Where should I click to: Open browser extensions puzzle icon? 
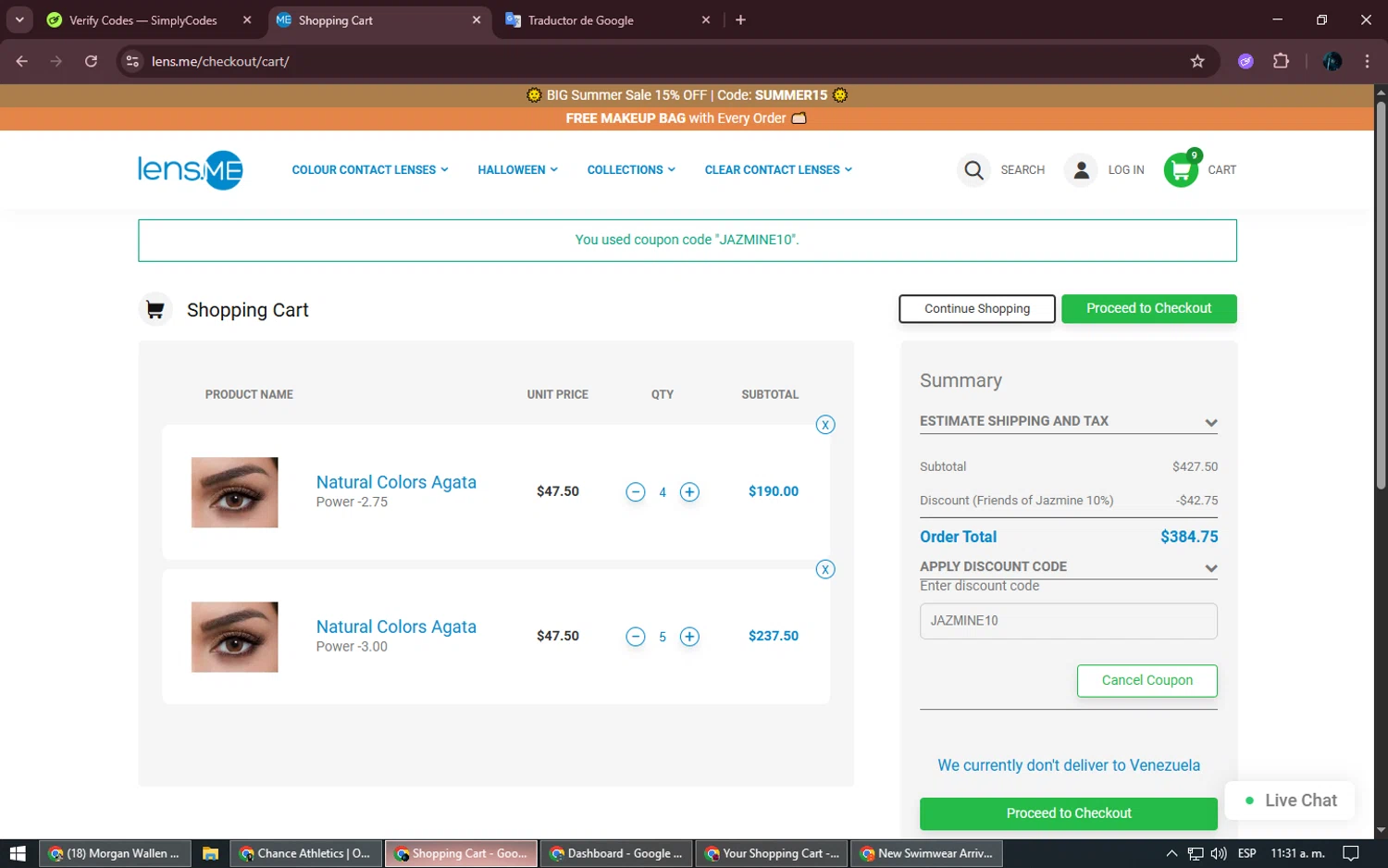pos(1281,61)
